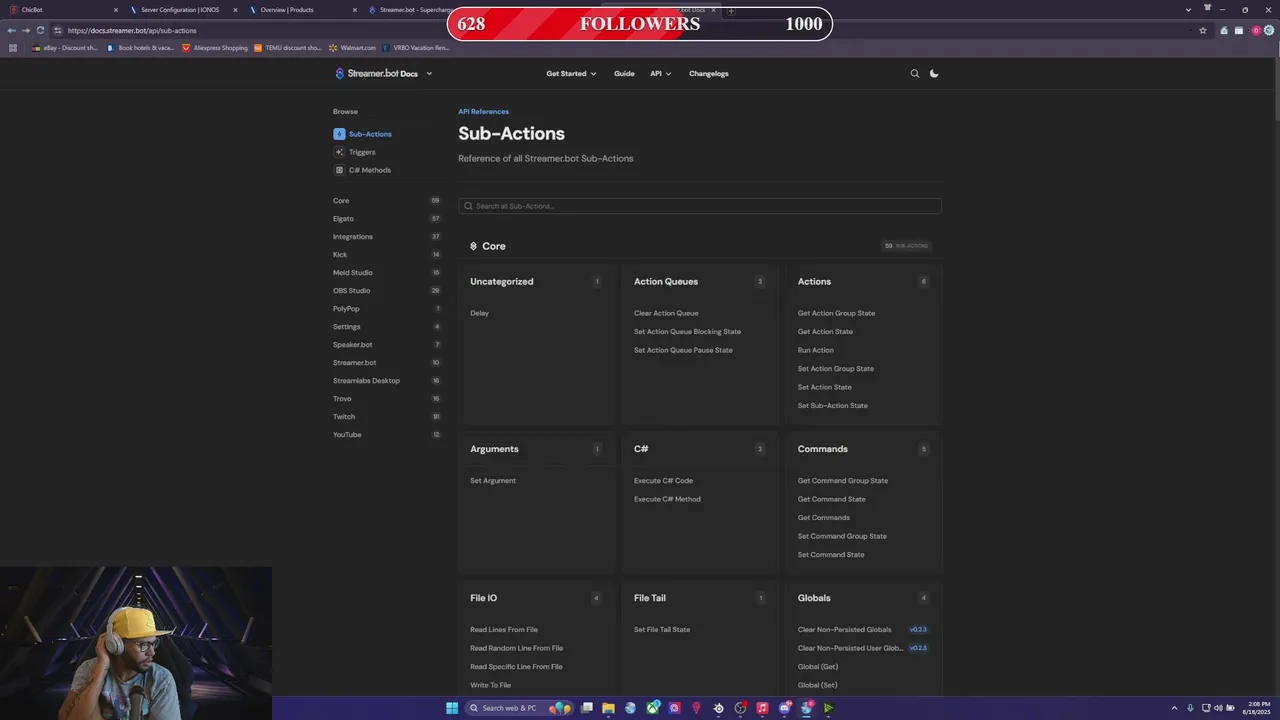The width and height of the screenshot is (1280, 720).
Task: Open Clear Action Queue sub-action
Action: click(x=666, y=313)
